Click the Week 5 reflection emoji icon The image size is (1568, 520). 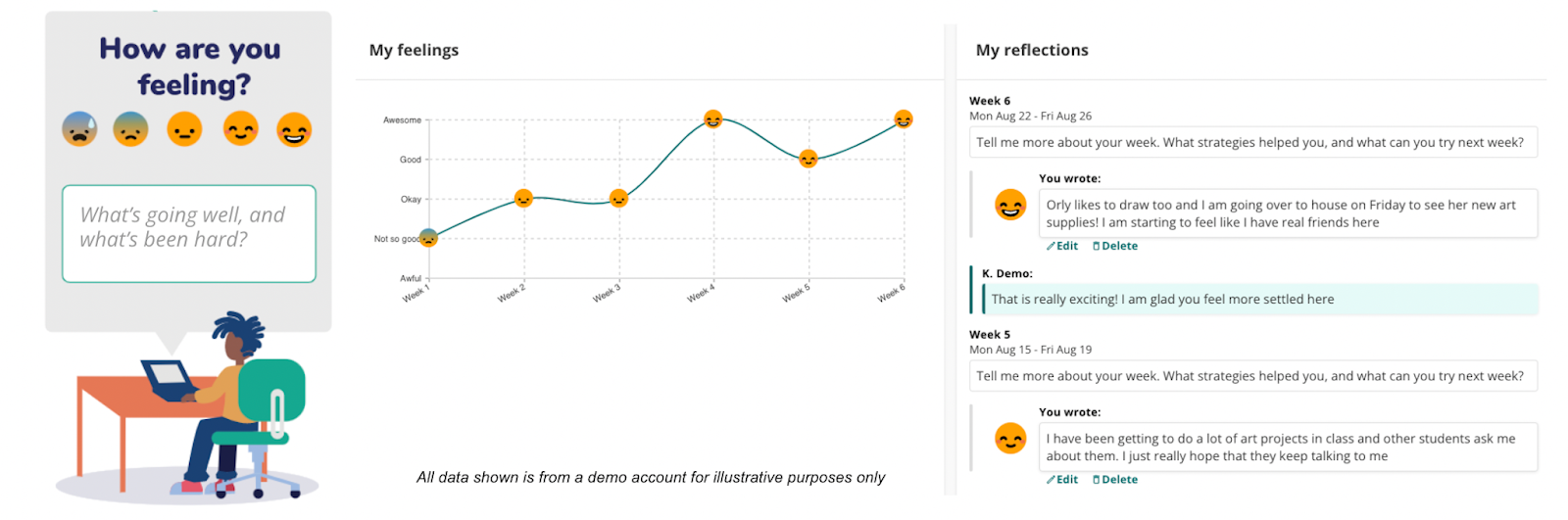click(x=1010, y=438)
